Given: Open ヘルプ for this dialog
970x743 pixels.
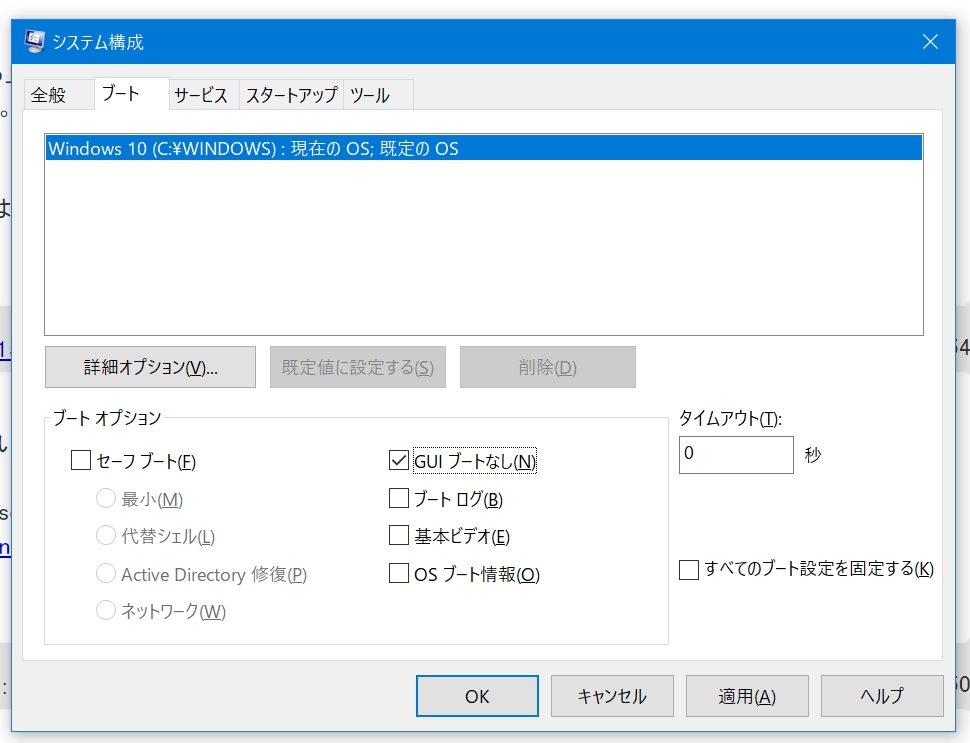Looking at the screenshot, I should pos(882,696).
